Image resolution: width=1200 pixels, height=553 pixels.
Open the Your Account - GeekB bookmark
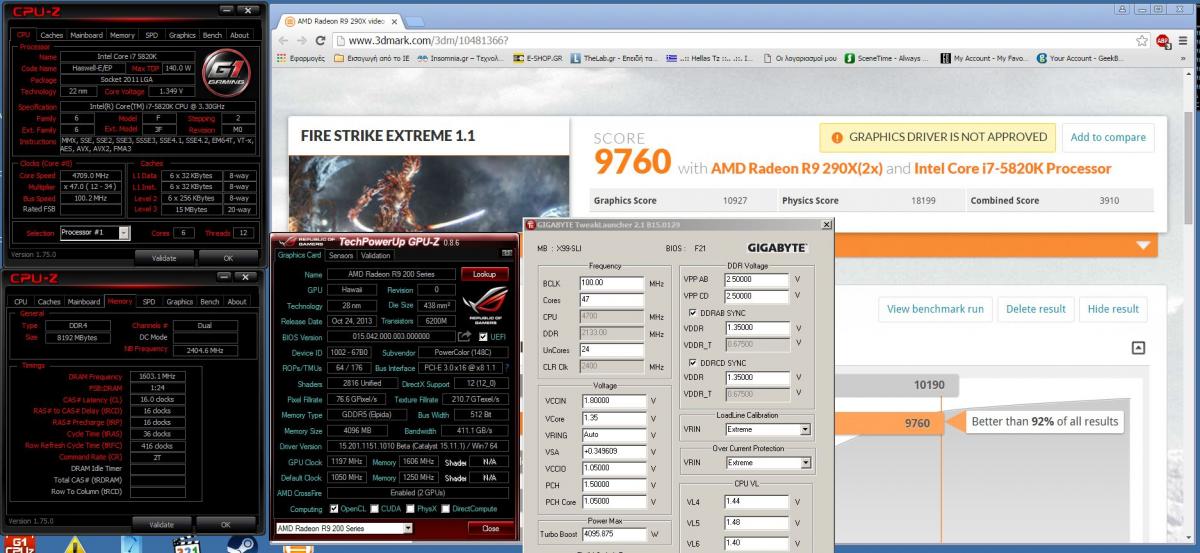(x=1082, y=58)
